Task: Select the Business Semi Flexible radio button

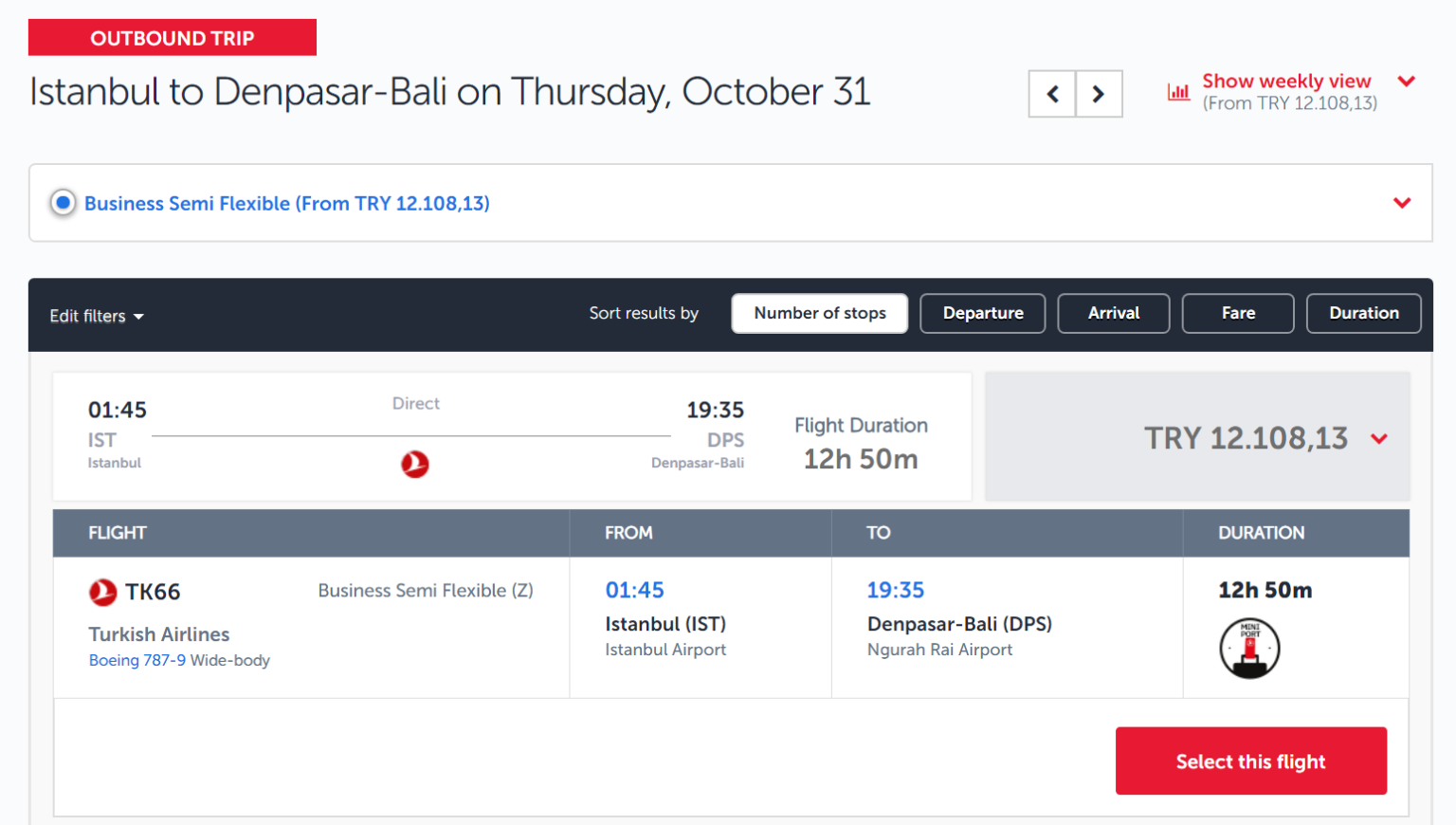Action: click(x=63, y=203)
